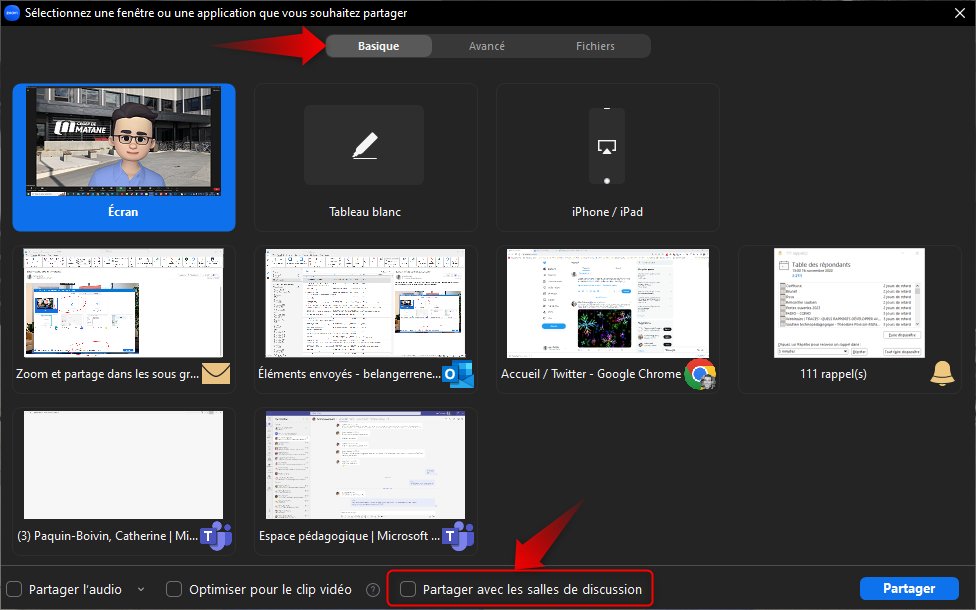Click the blue Partager button
976x610 pixels.
click(909, 588)
